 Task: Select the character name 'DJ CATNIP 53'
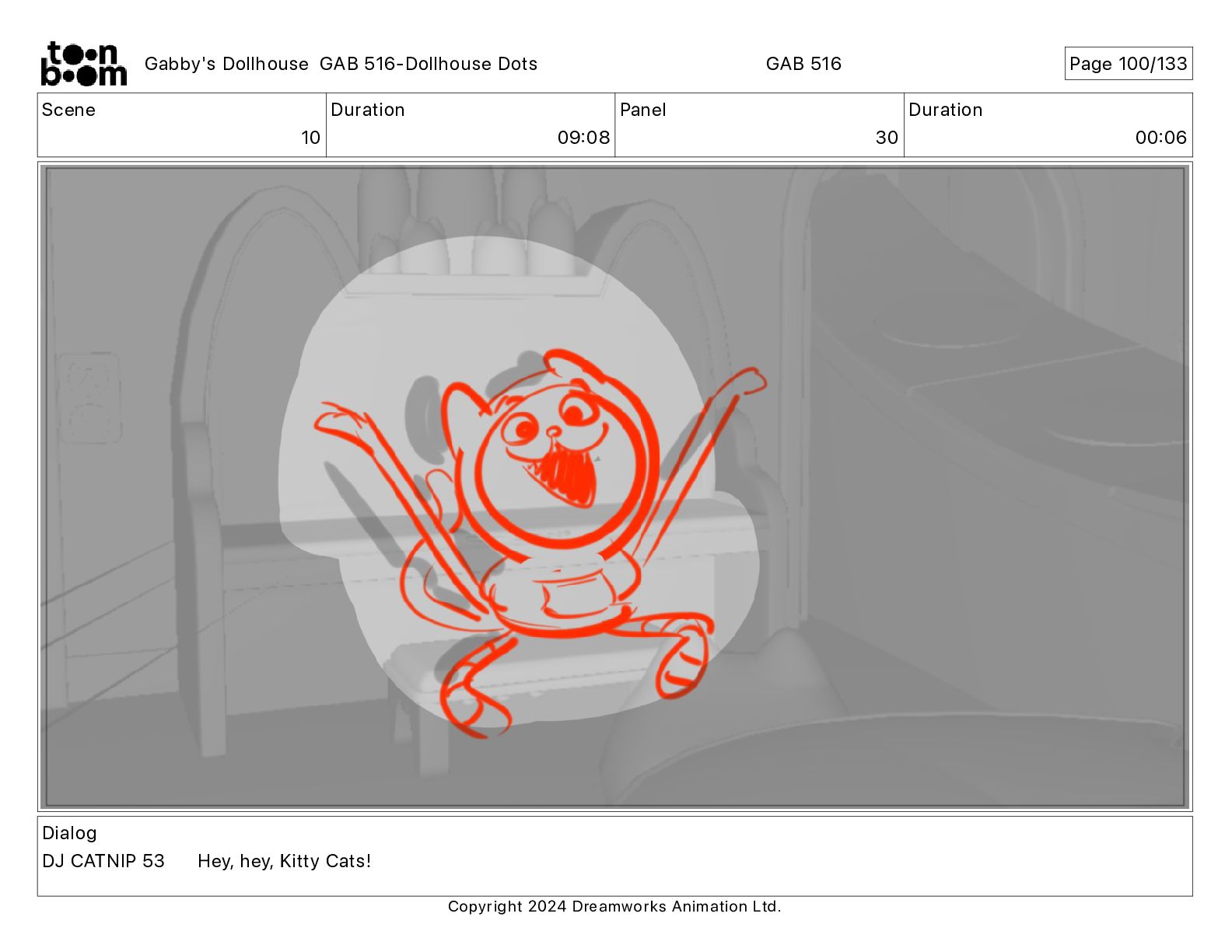pos(103,861)
